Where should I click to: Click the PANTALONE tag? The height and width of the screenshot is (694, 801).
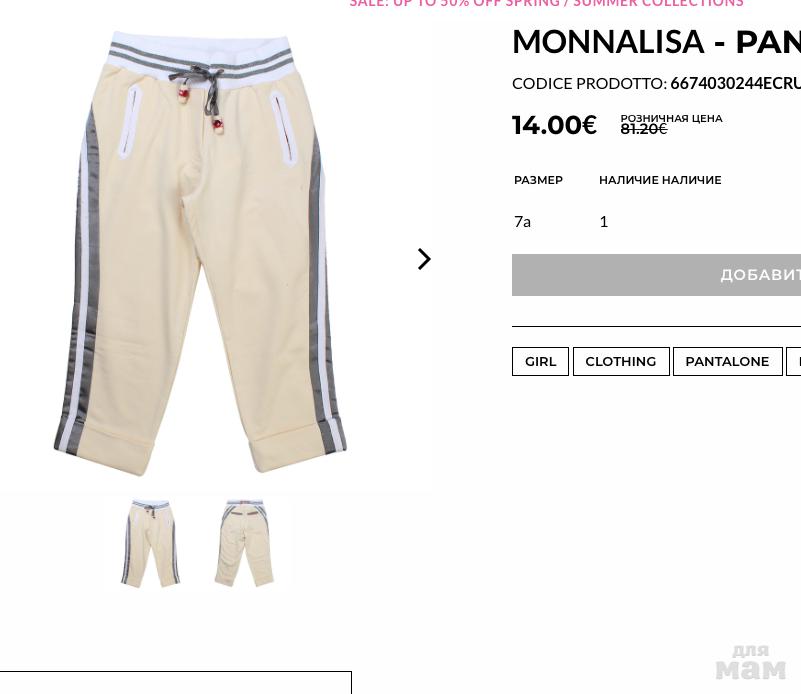[727, 362]
